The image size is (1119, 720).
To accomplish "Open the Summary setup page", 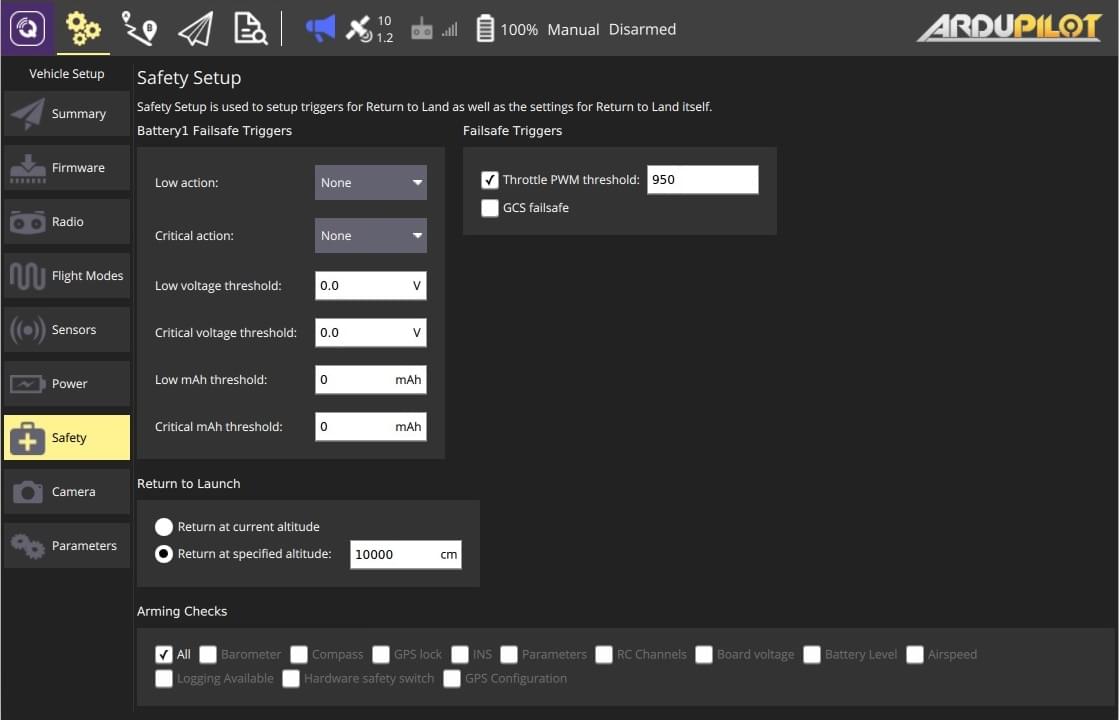I will pos(67,114).
